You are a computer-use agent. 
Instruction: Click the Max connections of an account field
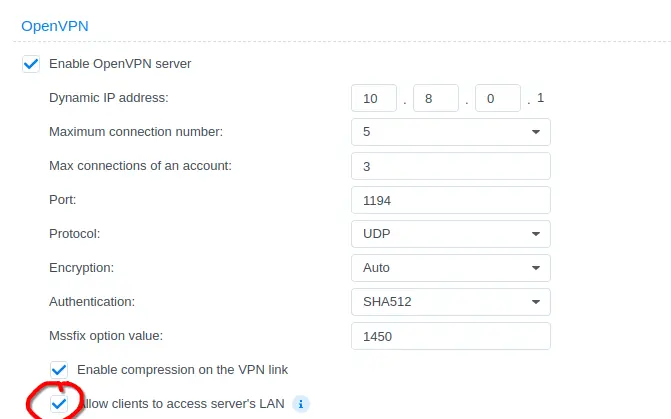click(x=451, y=166)
